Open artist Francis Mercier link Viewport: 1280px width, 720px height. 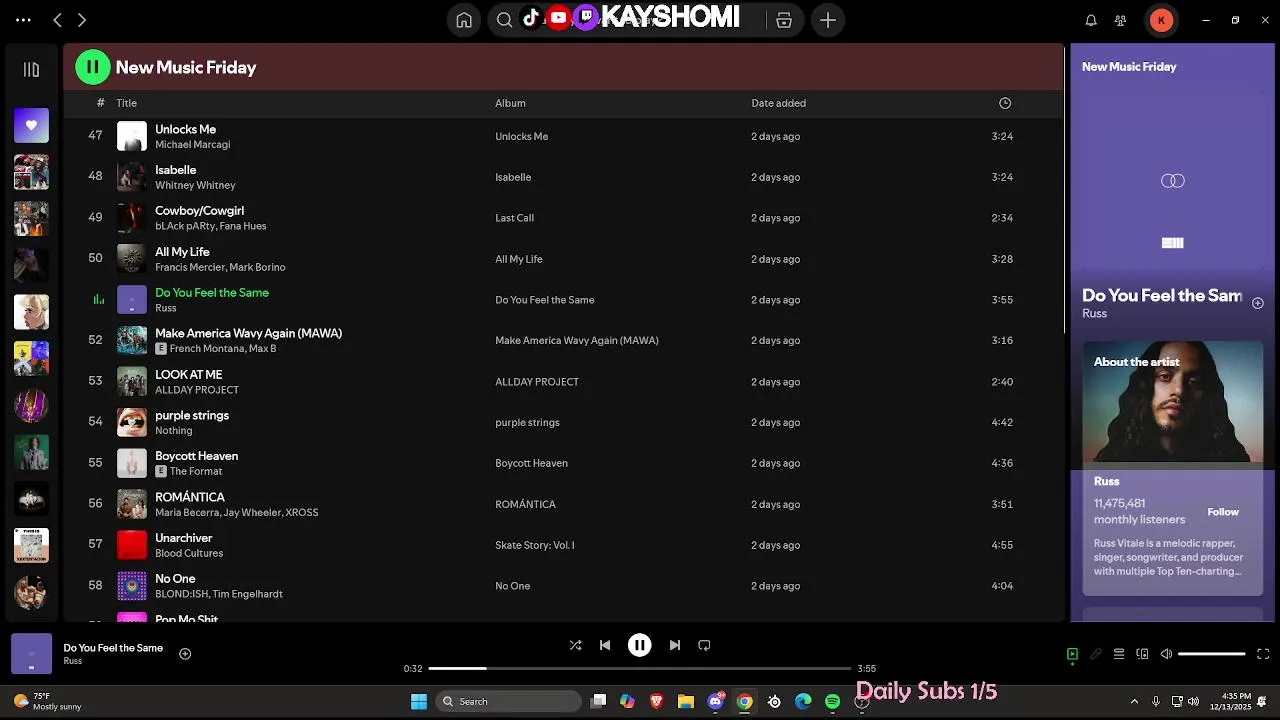point(189,268)
